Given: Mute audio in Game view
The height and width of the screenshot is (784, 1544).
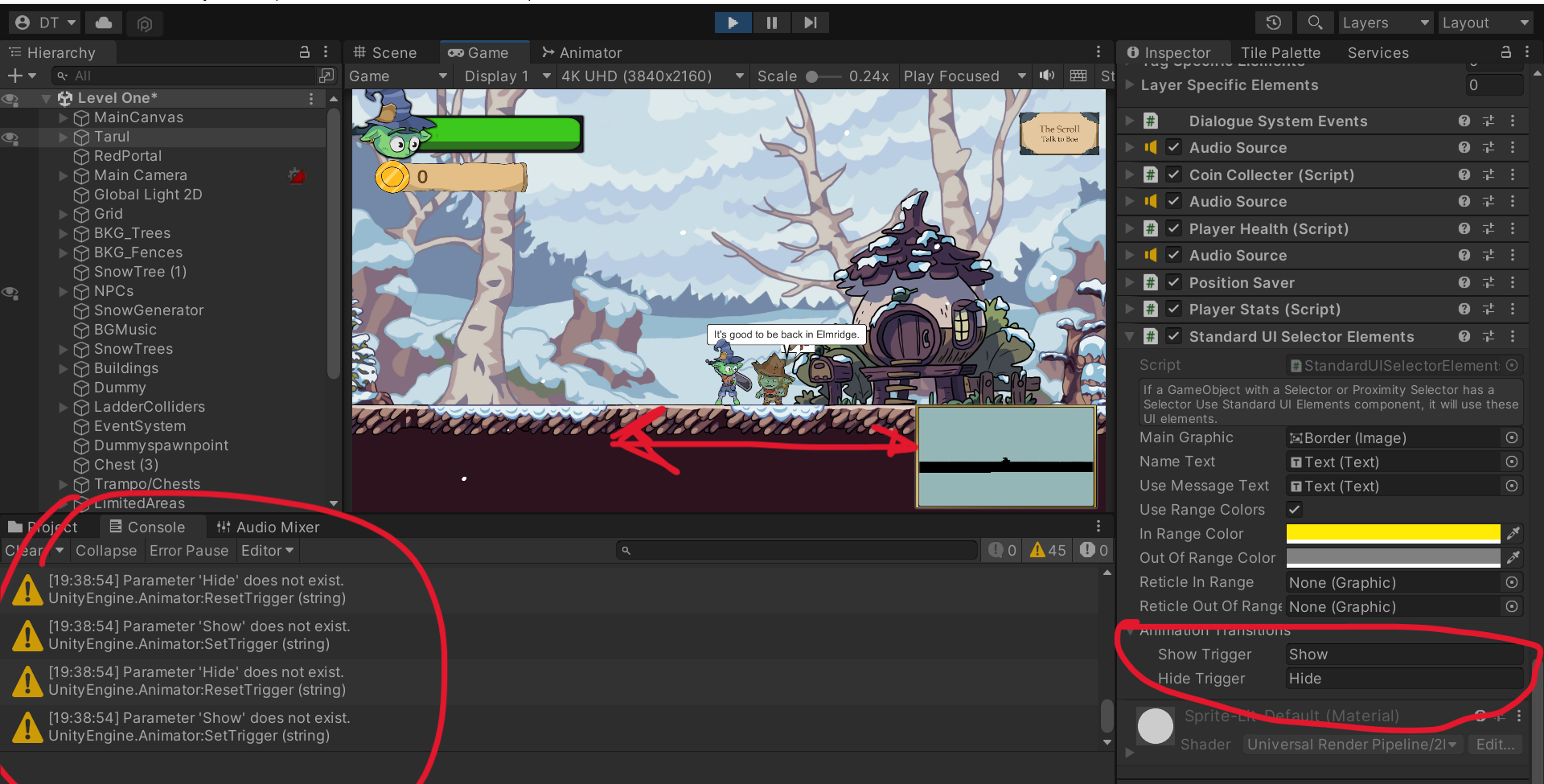Looking at the screenshot, I should pyautogui.click(x=1047, y=76).
